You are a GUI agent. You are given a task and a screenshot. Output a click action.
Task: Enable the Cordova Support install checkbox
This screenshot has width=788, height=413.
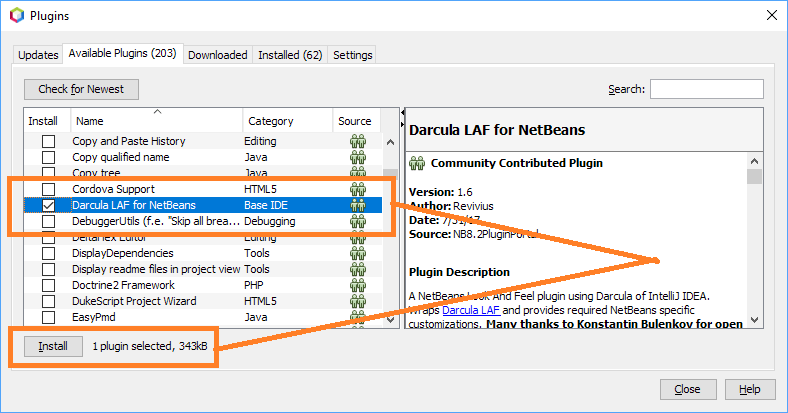pyautogui.click(x=48, y=189)
